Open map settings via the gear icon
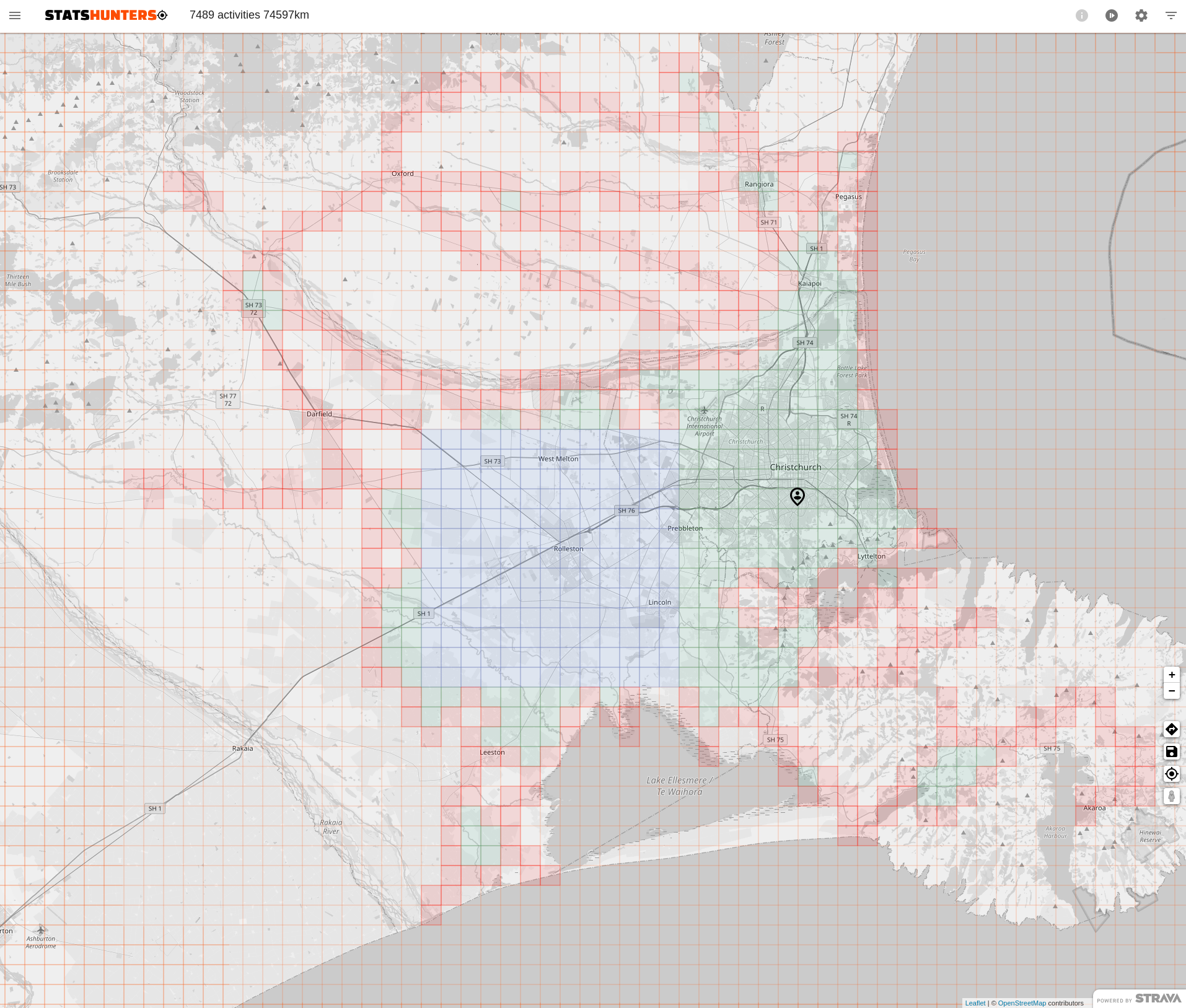This screenshot has height=1008, width=1186. point(1141,15)
